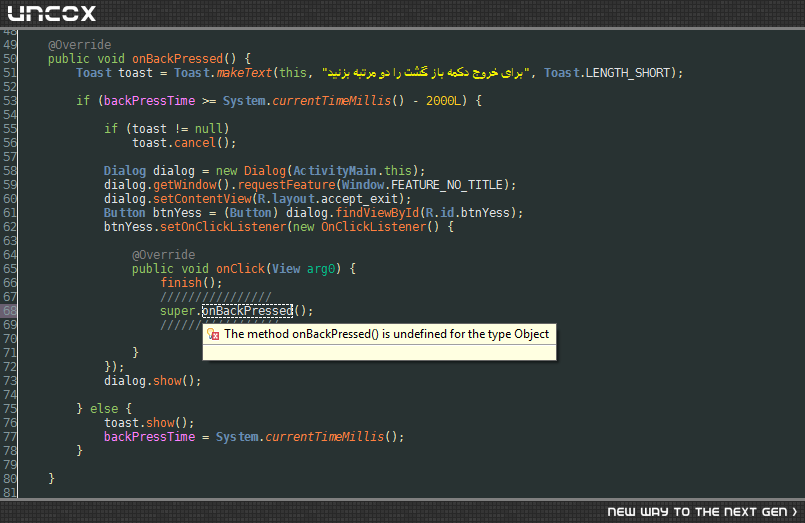Click the comment slashes on line 67
The width and height of the screenshot is (805, 523).
pyautogui.click(x=216, y=297)
